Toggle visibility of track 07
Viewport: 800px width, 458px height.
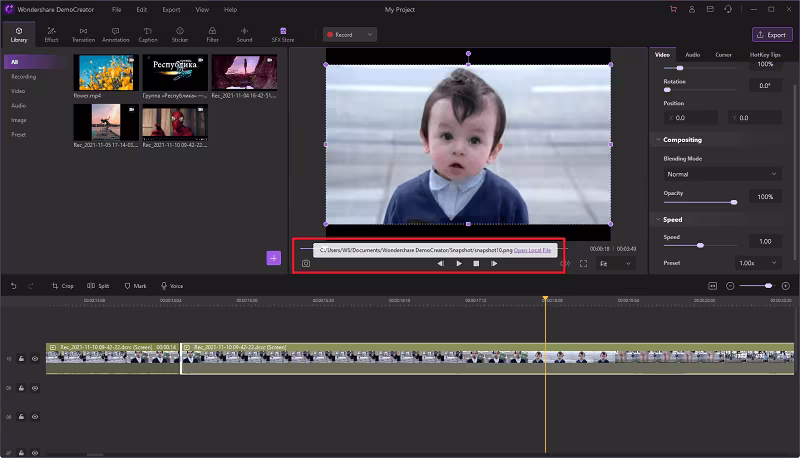[x=35, y=452]
